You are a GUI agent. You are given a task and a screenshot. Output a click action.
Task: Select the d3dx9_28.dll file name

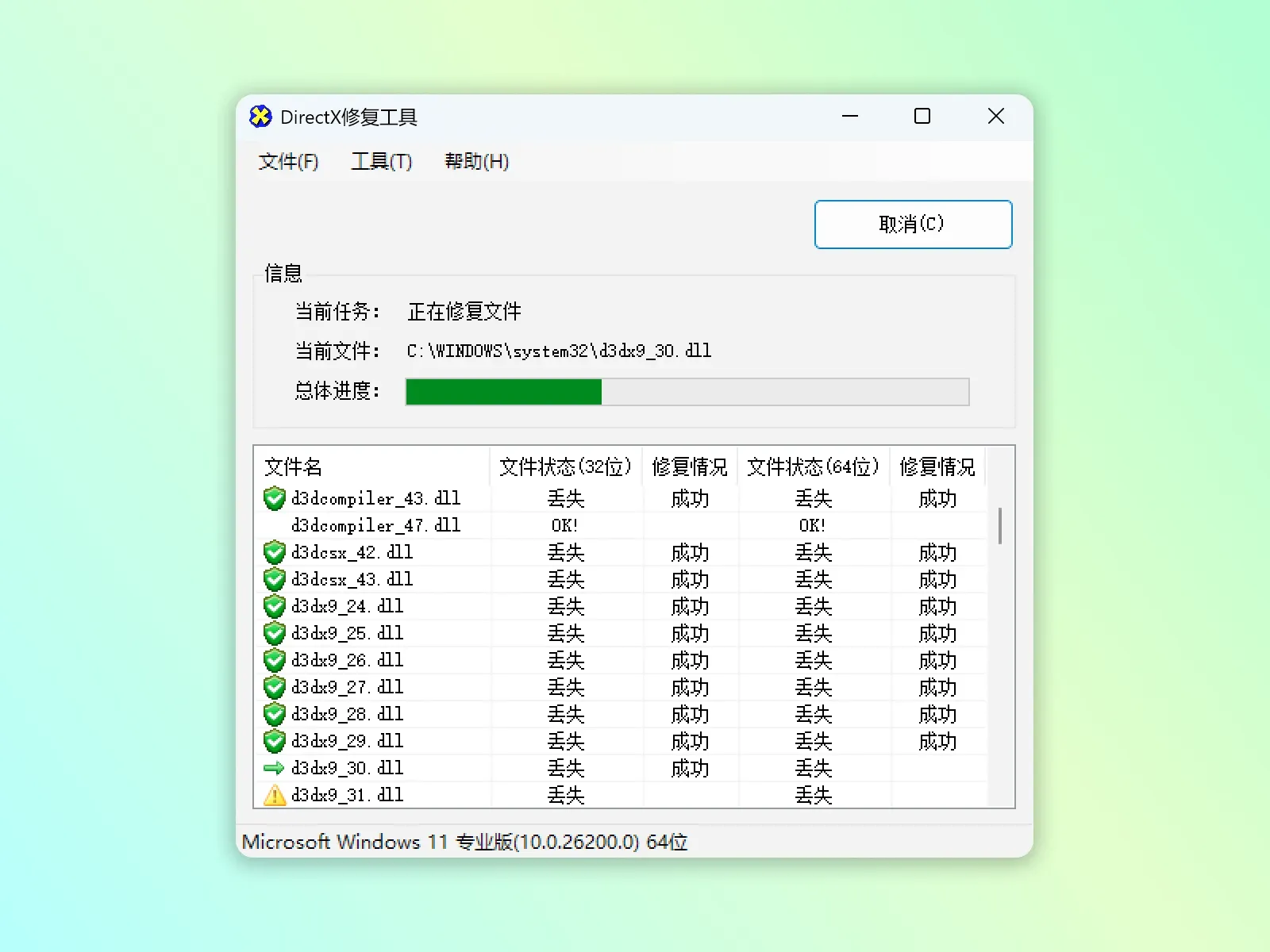click(x=347, y=714)
